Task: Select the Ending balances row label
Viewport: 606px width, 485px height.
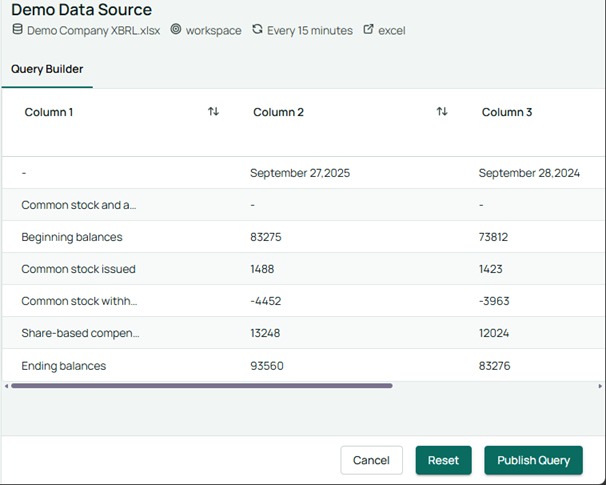Action: coord(64,366)
